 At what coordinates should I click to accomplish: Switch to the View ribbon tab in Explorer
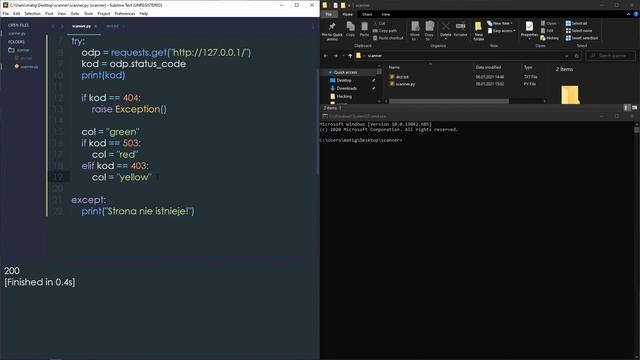click(385, 14)
